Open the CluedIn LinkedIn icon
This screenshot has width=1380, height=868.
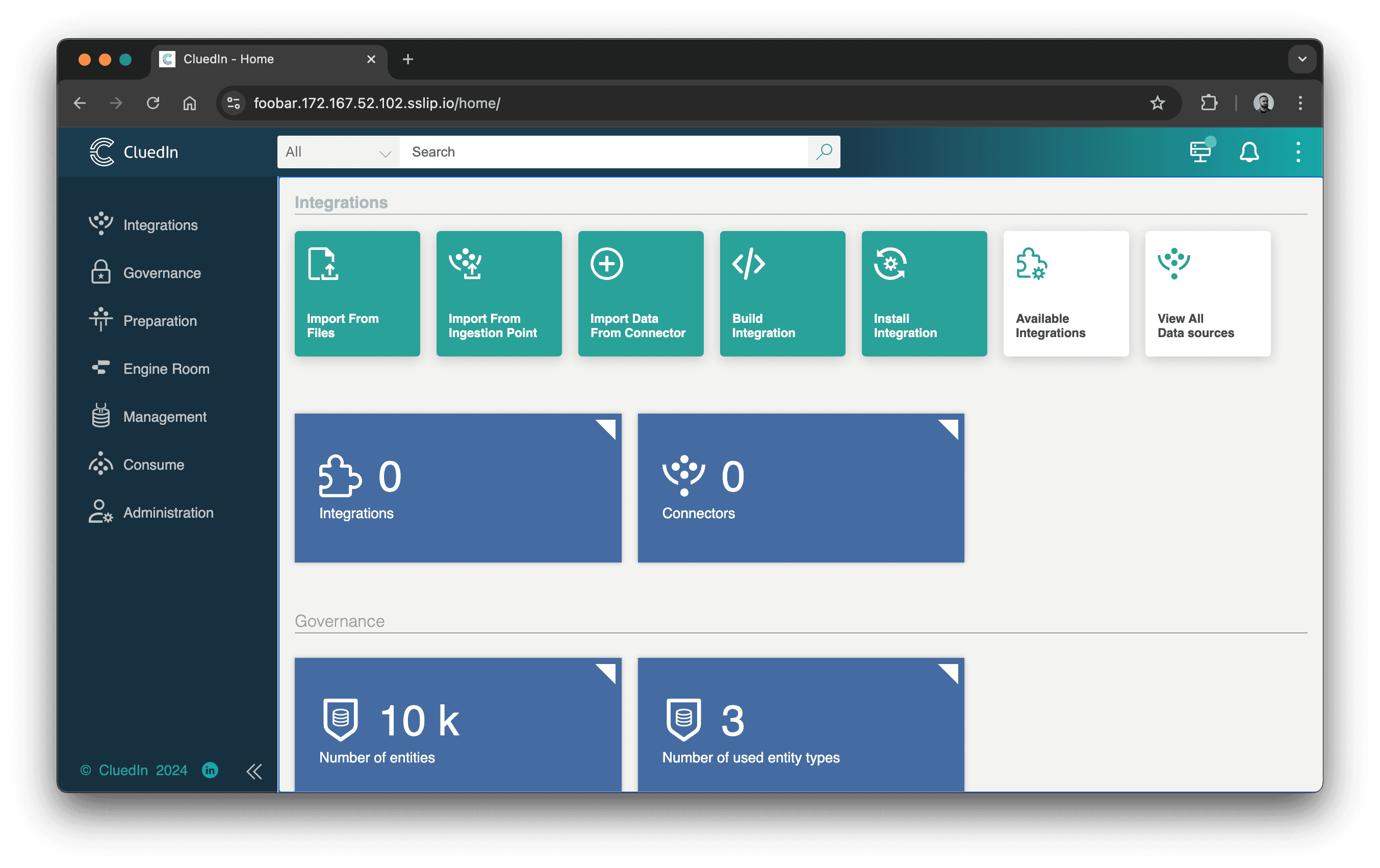[x=210, y=770]
